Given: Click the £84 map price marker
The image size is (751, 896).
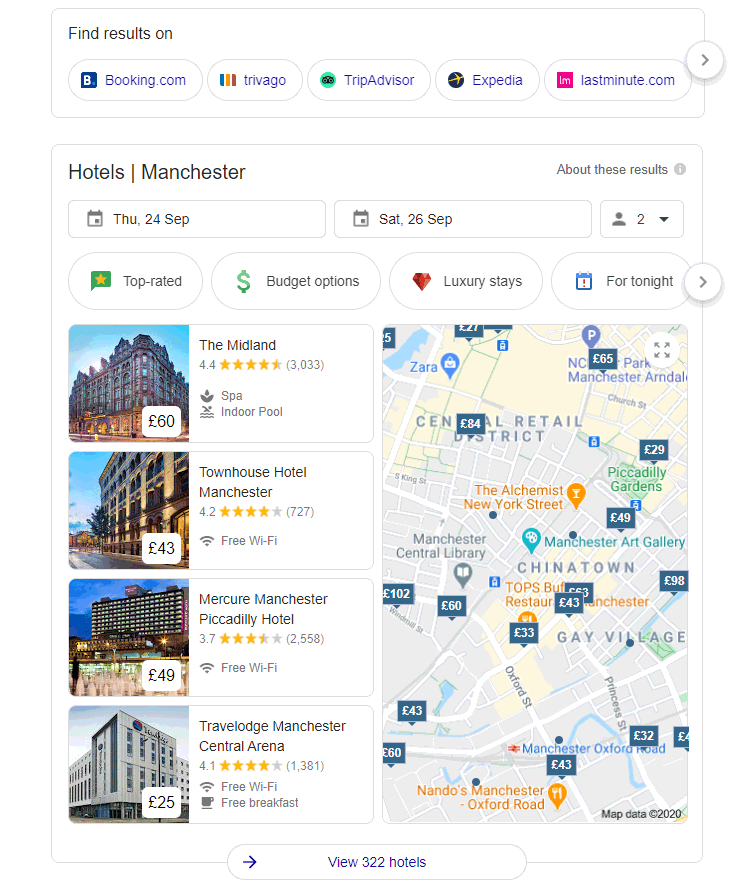Looking at the screenshot, I should pyautogui.click(x=470, y=424).
